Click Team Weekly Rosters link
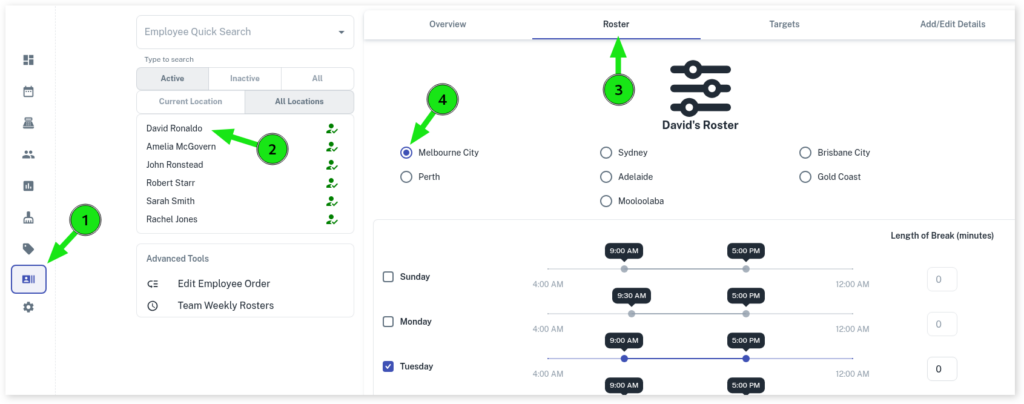This screenshot has height=404, width=1024. point(225,305)
